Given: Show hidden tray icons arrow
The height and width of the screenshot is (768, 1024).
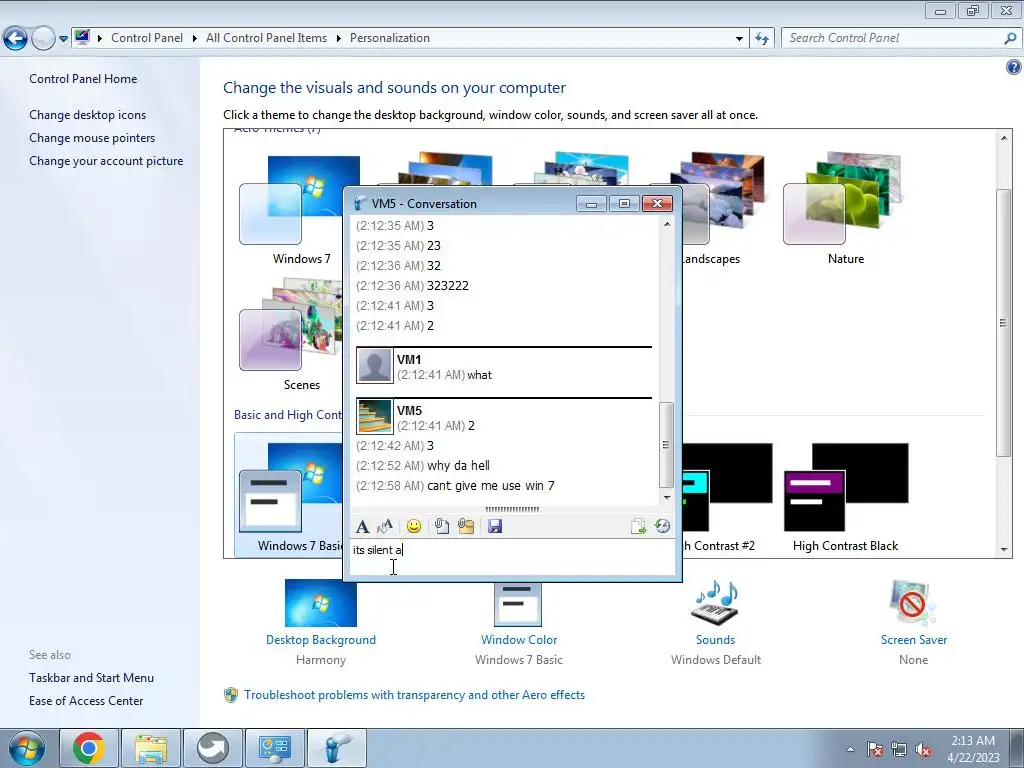Looking at the screenshot, I should pos(850,749).
